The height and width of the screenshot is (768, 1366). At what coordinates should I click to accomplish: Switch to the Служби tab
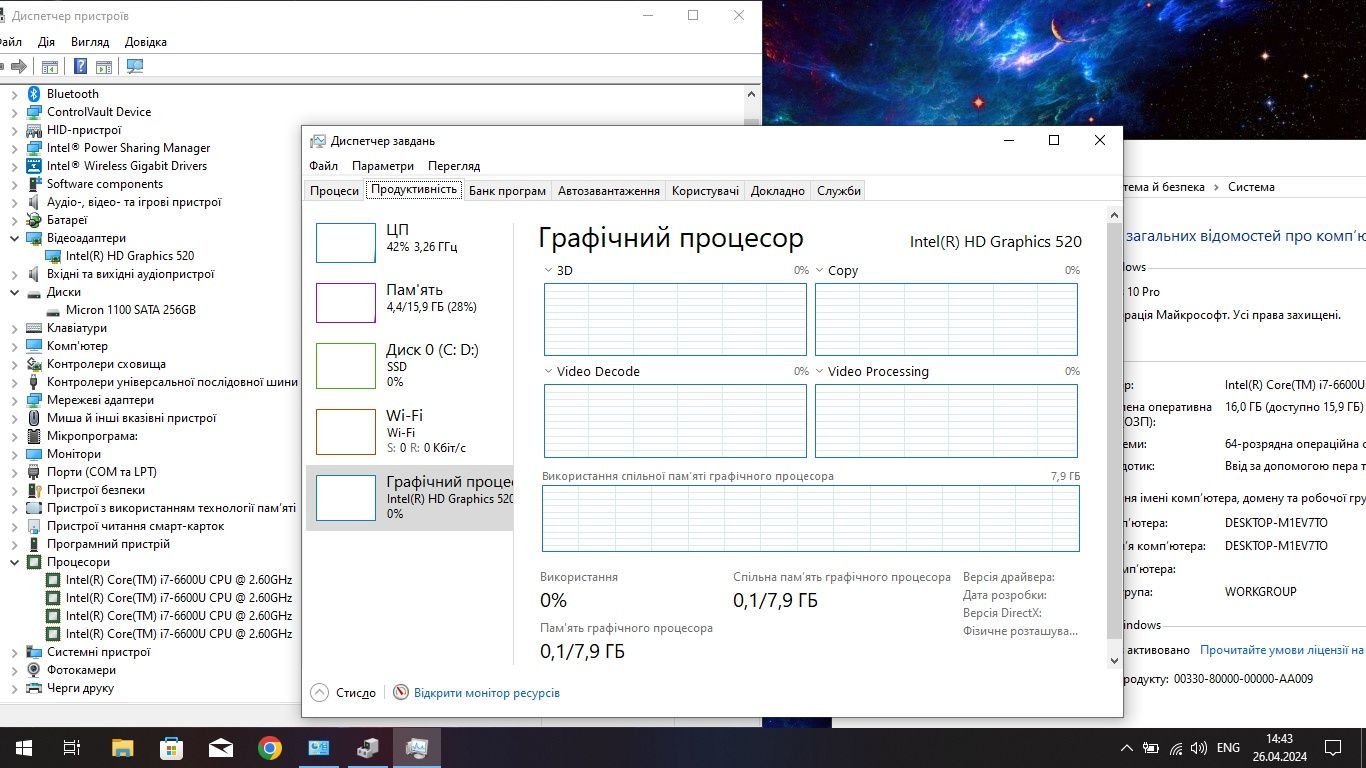tap(839, 191)
